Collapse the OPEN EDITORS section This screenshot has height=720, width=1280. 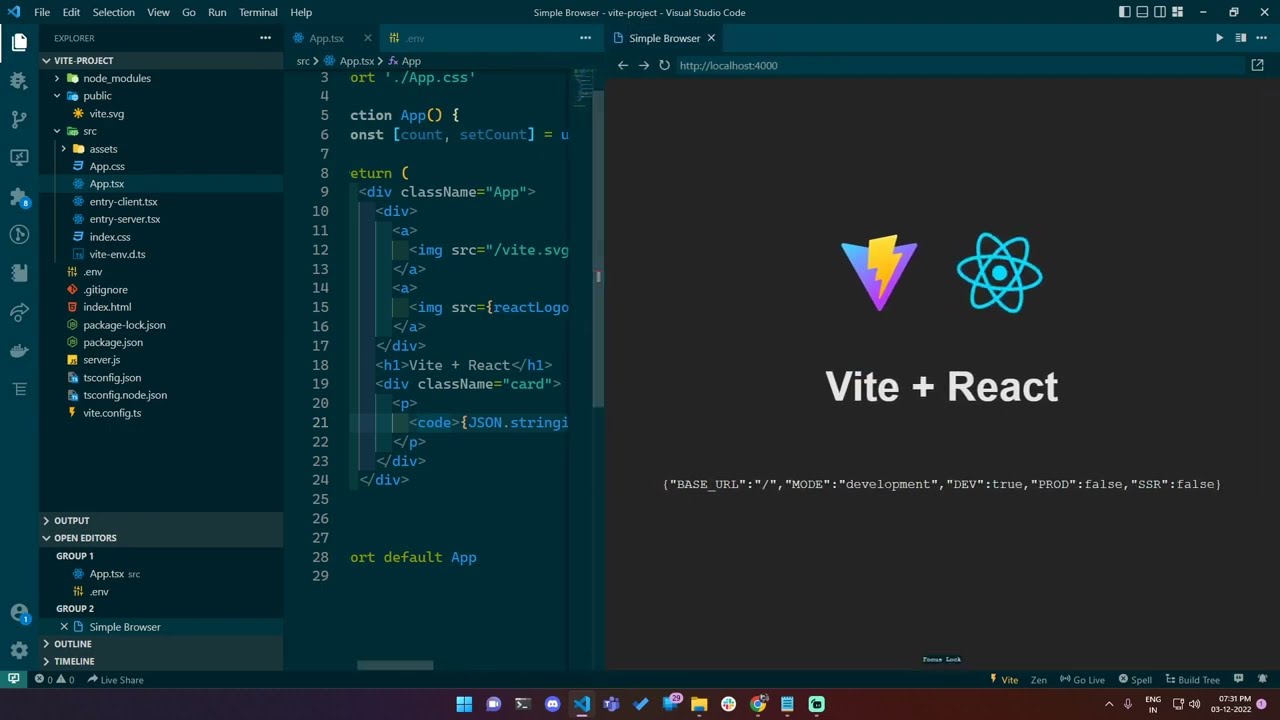pyautogui.click(x=161, y=538)
